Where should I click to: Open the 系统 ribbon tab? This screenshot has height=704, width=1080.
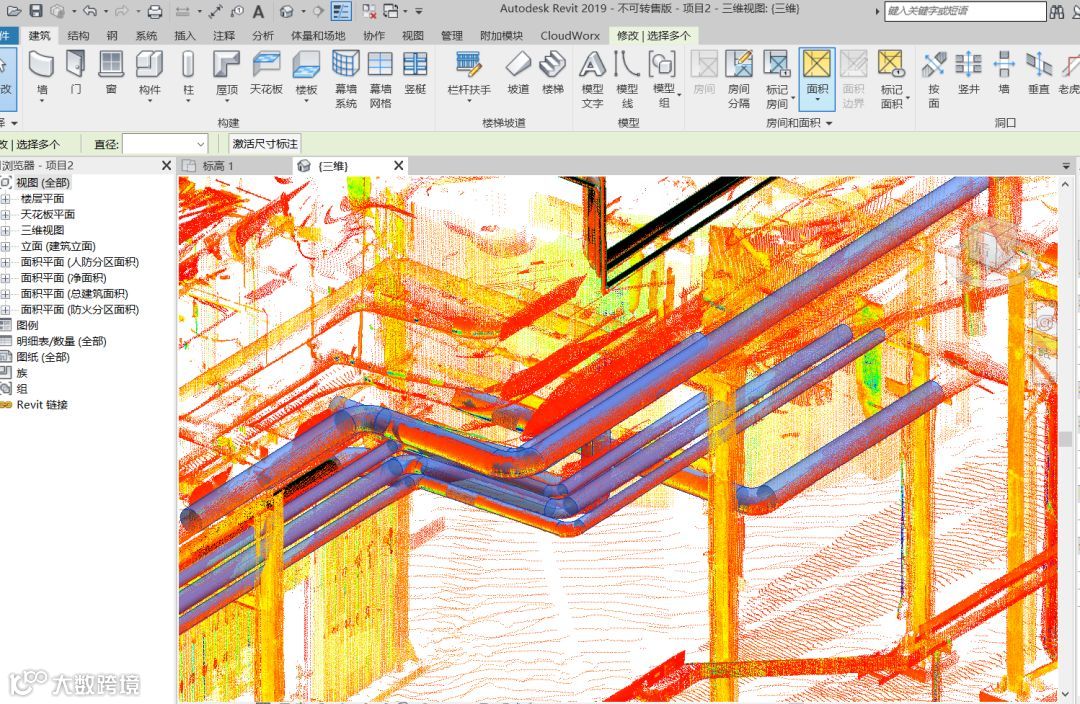coord(146,35)
